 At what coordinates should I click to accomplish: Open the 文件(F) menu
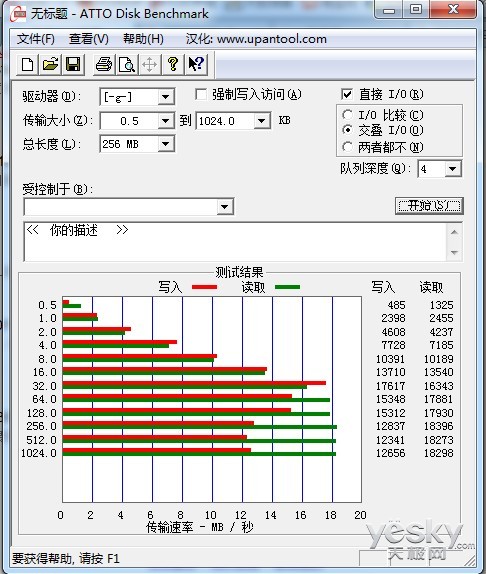click(x=35, y=39)
